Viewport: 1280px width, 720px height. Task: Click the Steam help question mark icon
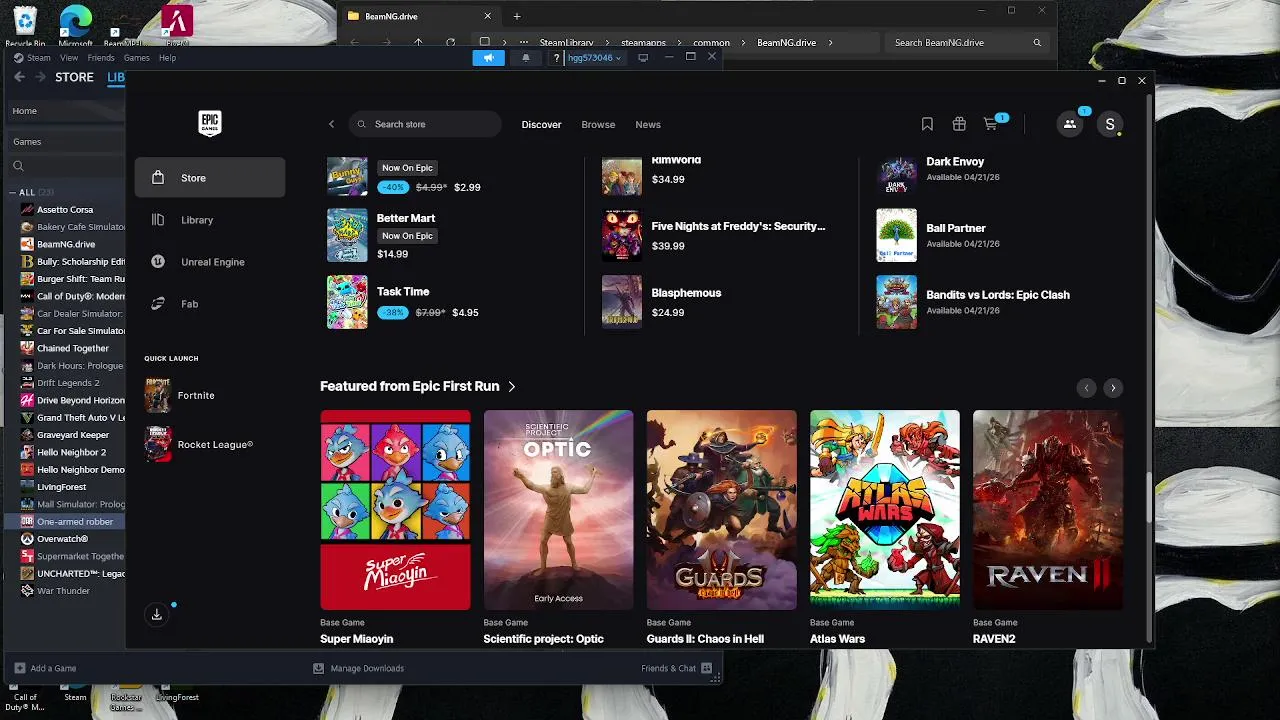(557, 58)
